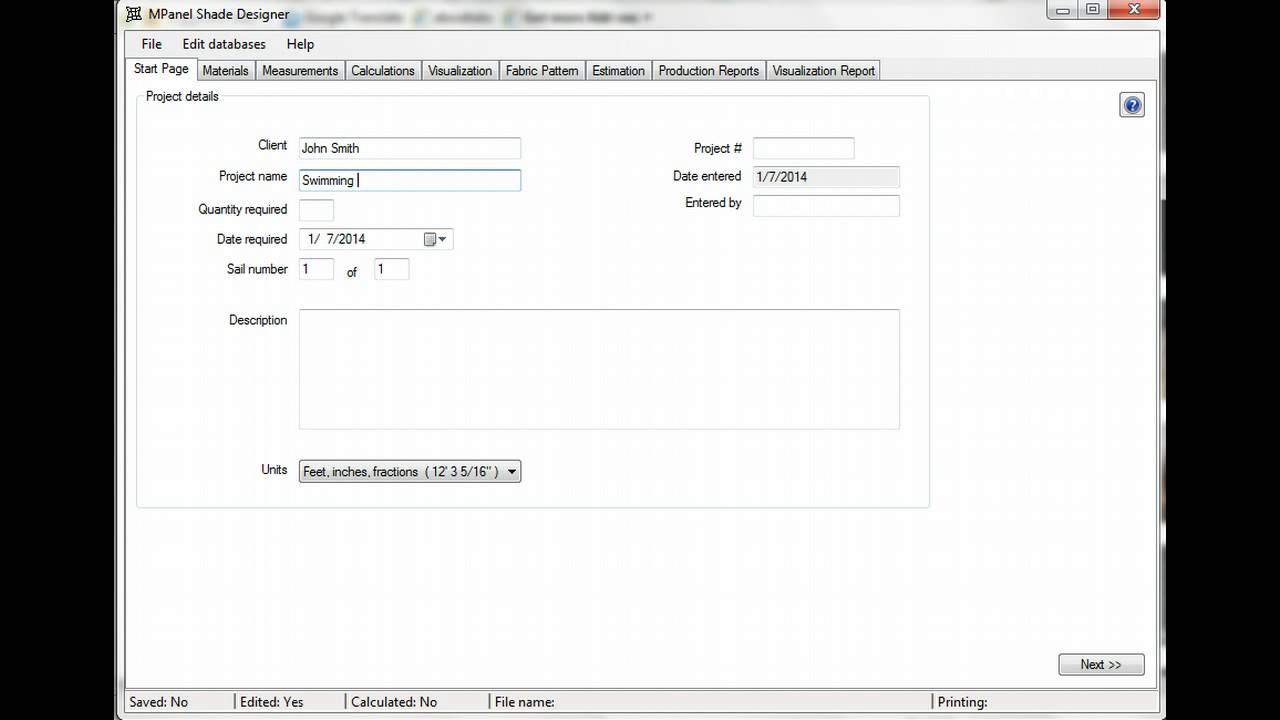The height and width of the screenshot is (720, 1280).
Task: Click the Entered by input field
Action: (x=826, y=205)
